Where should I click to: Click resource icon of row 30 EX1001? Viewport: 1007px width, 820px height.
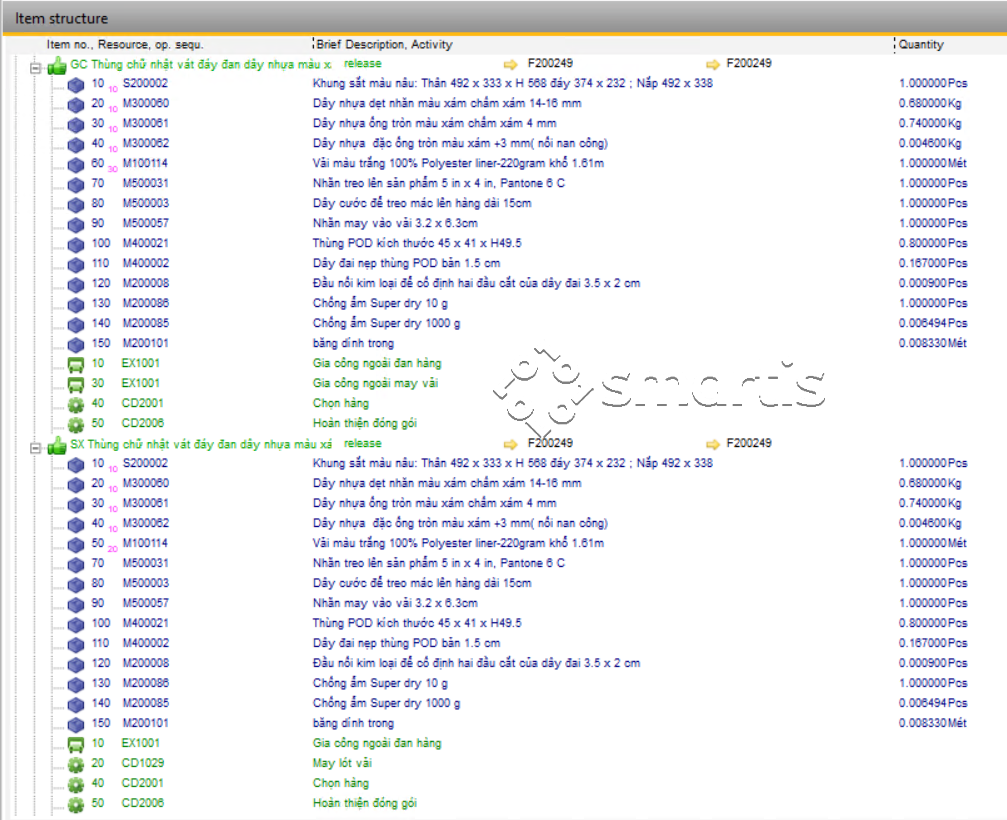76,385
